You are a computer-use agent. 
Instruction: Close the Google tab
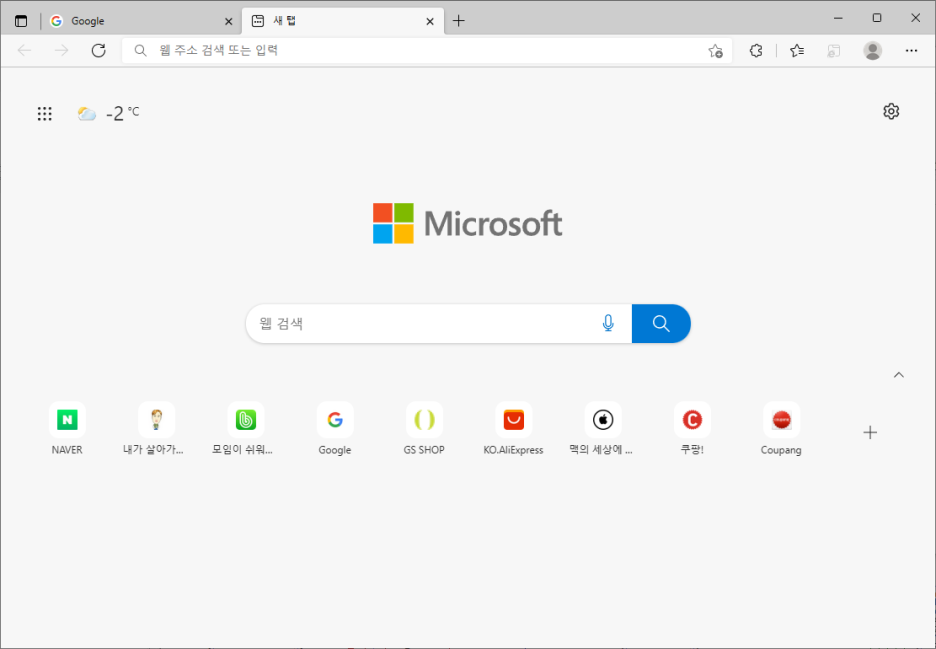point(228,21)
